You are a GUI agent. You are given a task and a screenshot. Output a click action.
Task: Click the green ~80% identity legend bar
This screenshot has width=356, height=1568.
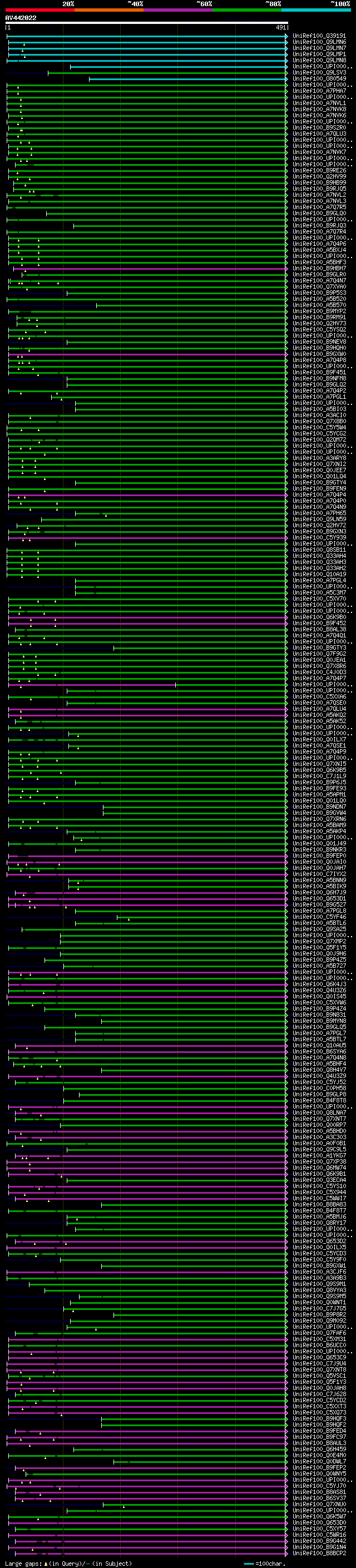(247, 10)
